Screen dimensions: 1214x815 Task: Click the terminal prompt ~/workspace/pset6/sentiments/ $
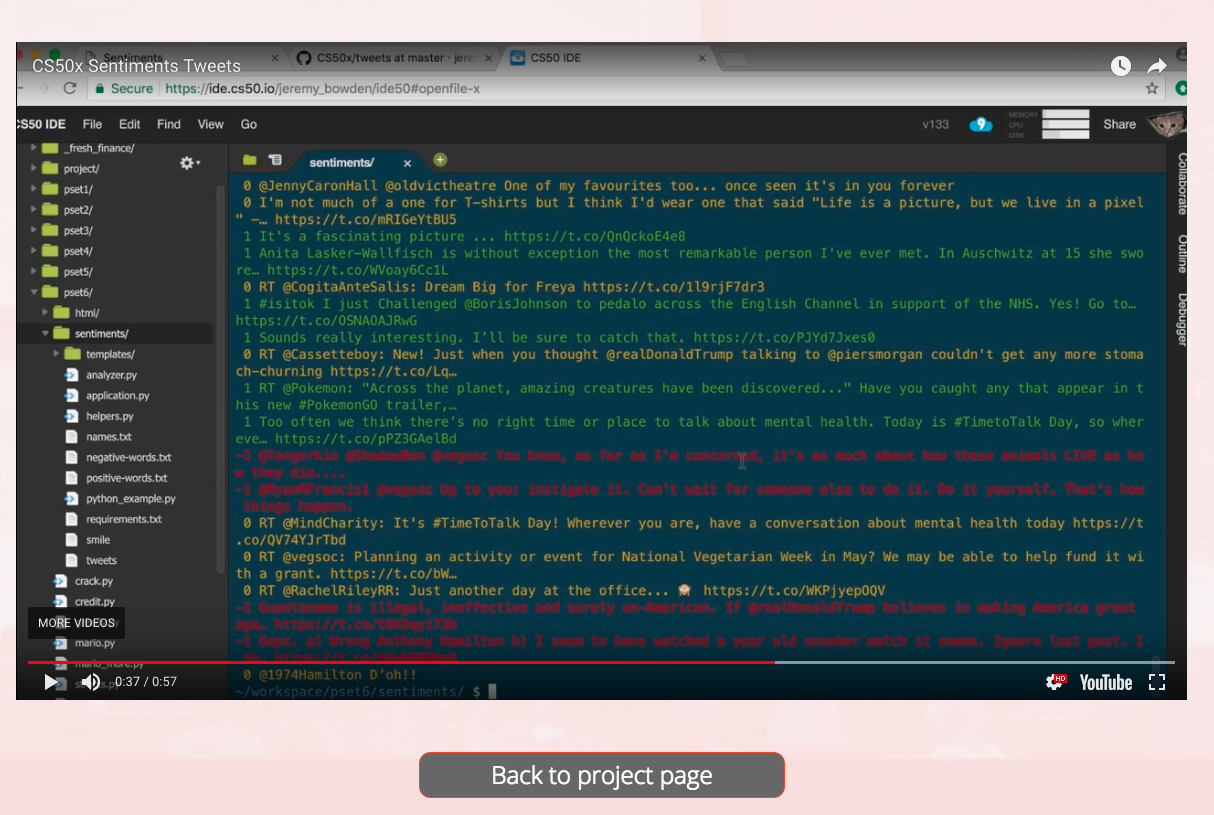(x=359, y=691)
